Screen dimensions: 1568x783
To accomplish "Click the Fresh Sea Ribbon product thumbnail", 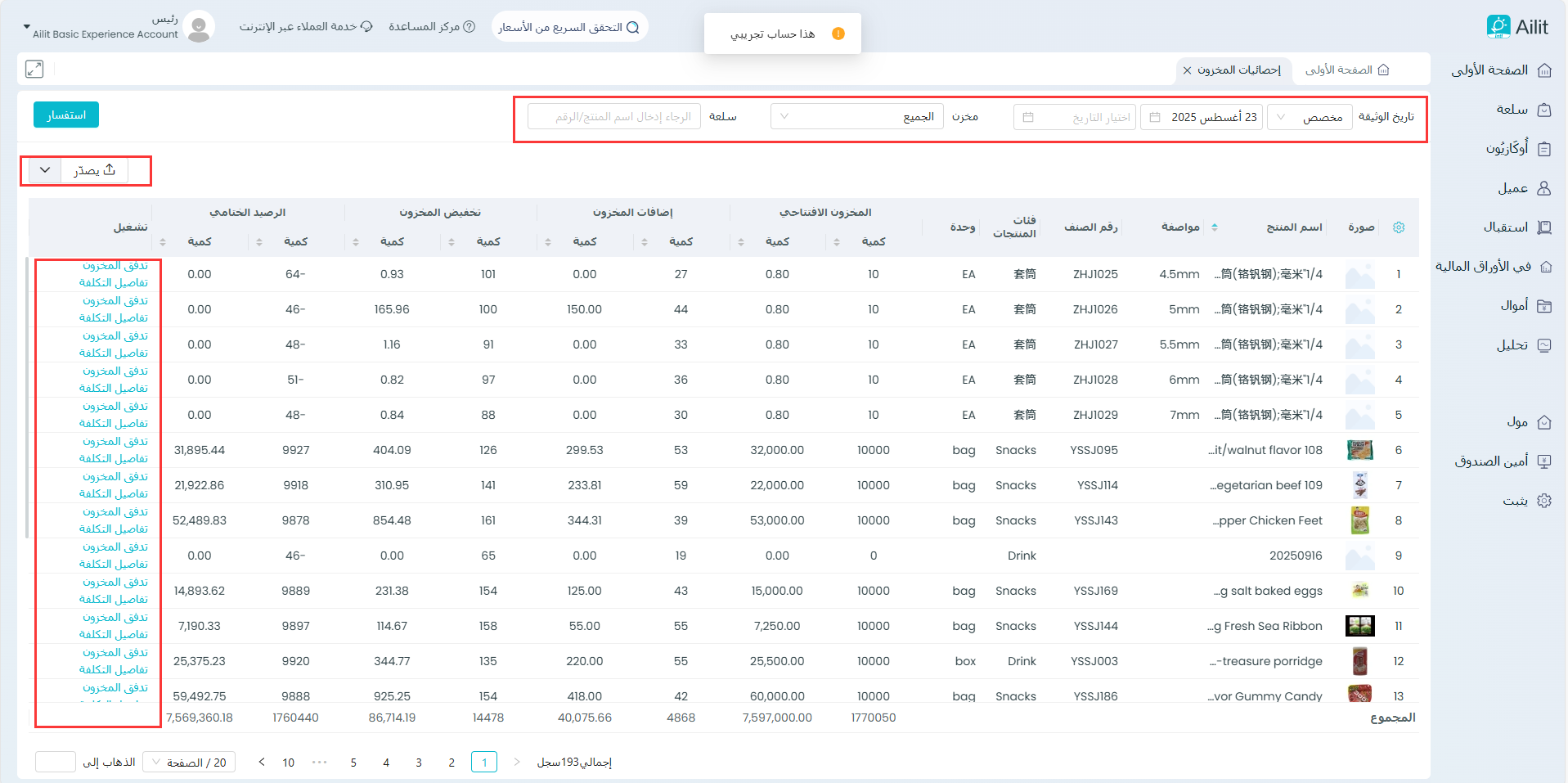I will click(x=1359, y=626).
